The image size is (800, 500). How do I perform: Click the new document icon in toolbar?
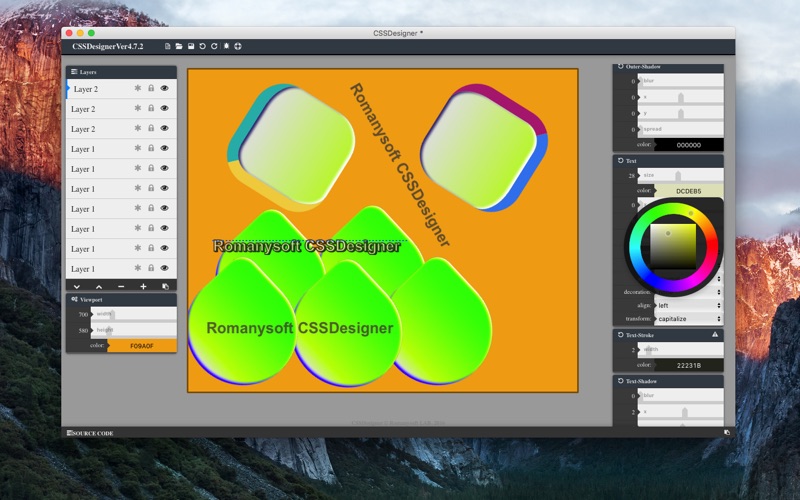tap(167, 46)
